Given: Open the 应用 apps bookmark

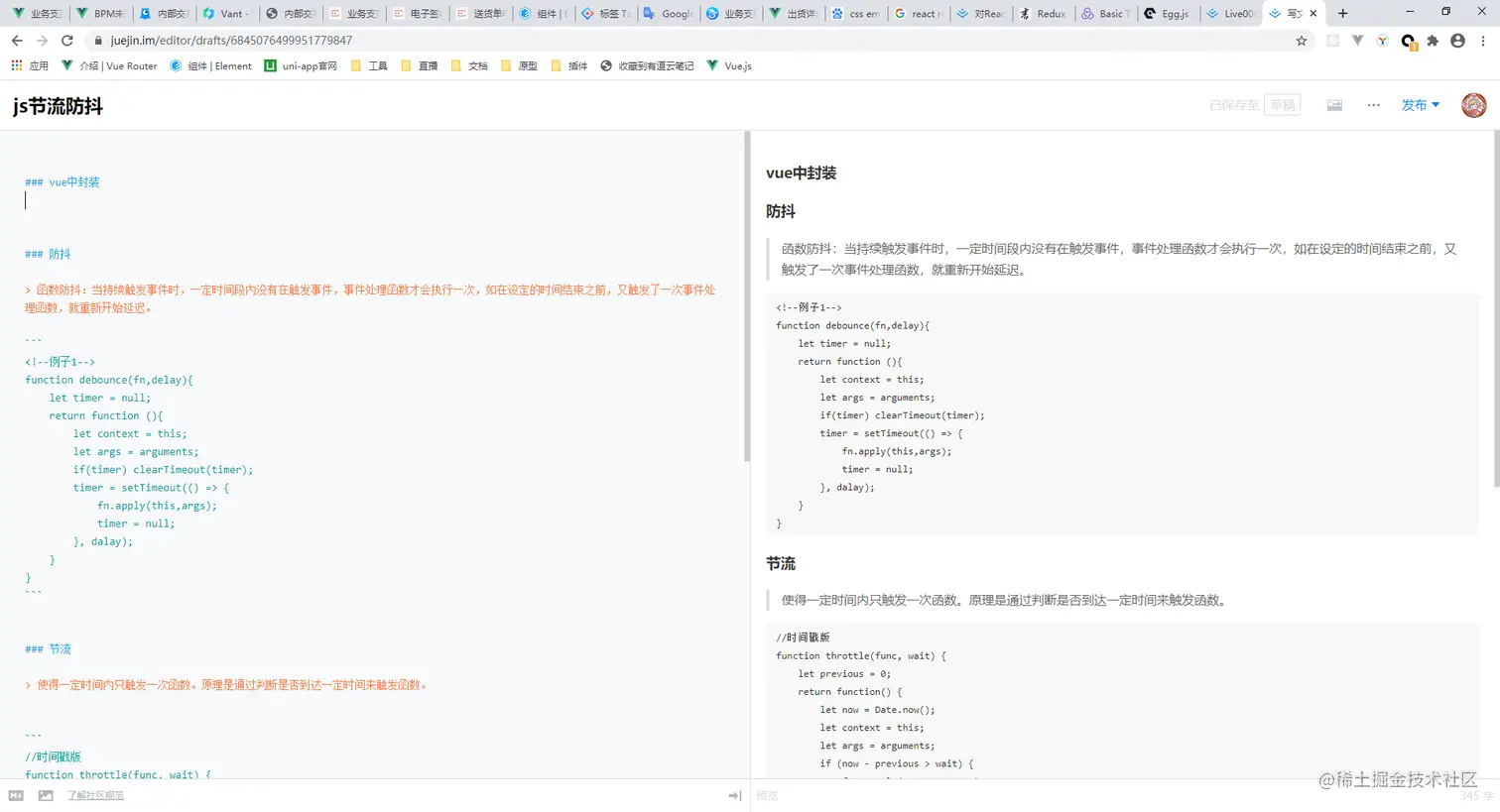Looking at the screenshot, I should 30,65.
